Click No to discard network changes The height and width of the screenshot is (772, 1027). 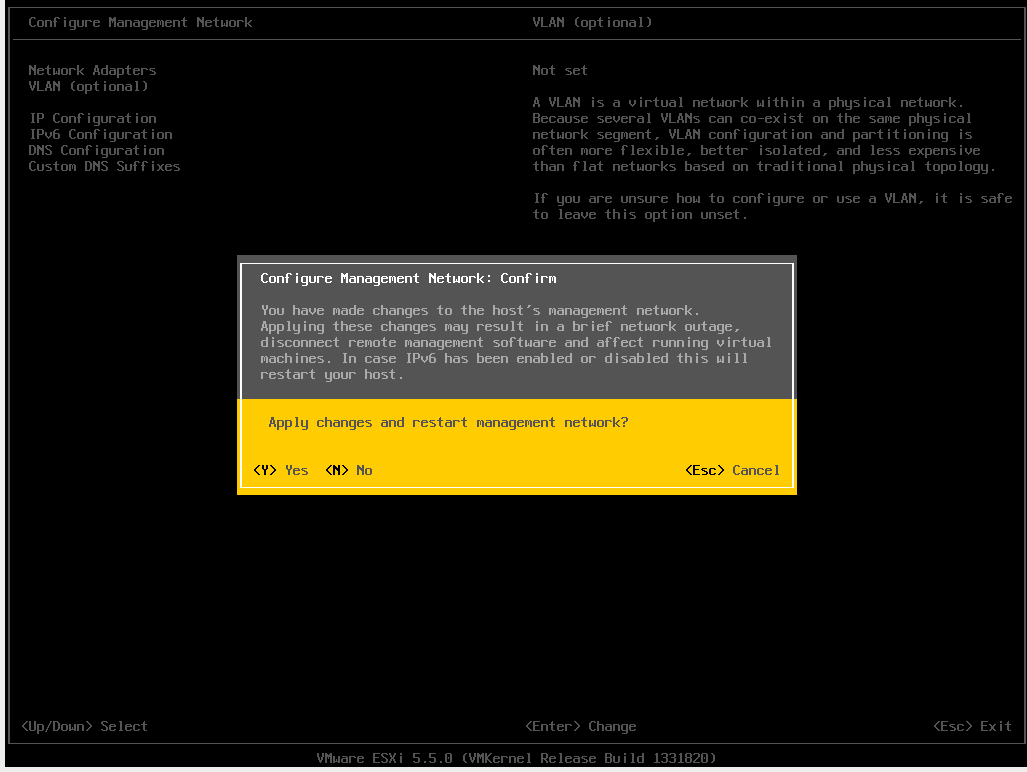point(349,470)
